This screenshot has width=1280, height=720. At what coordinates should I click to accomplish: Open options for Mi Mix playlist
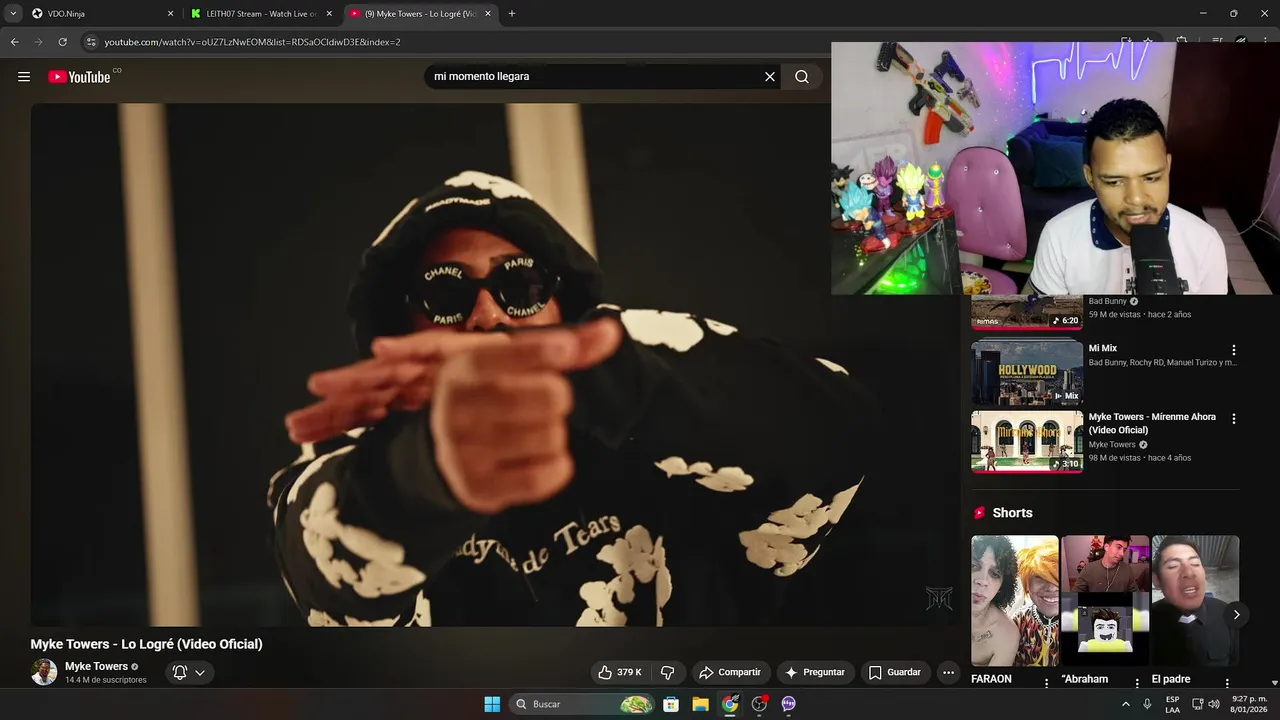tap(1234, 350)
